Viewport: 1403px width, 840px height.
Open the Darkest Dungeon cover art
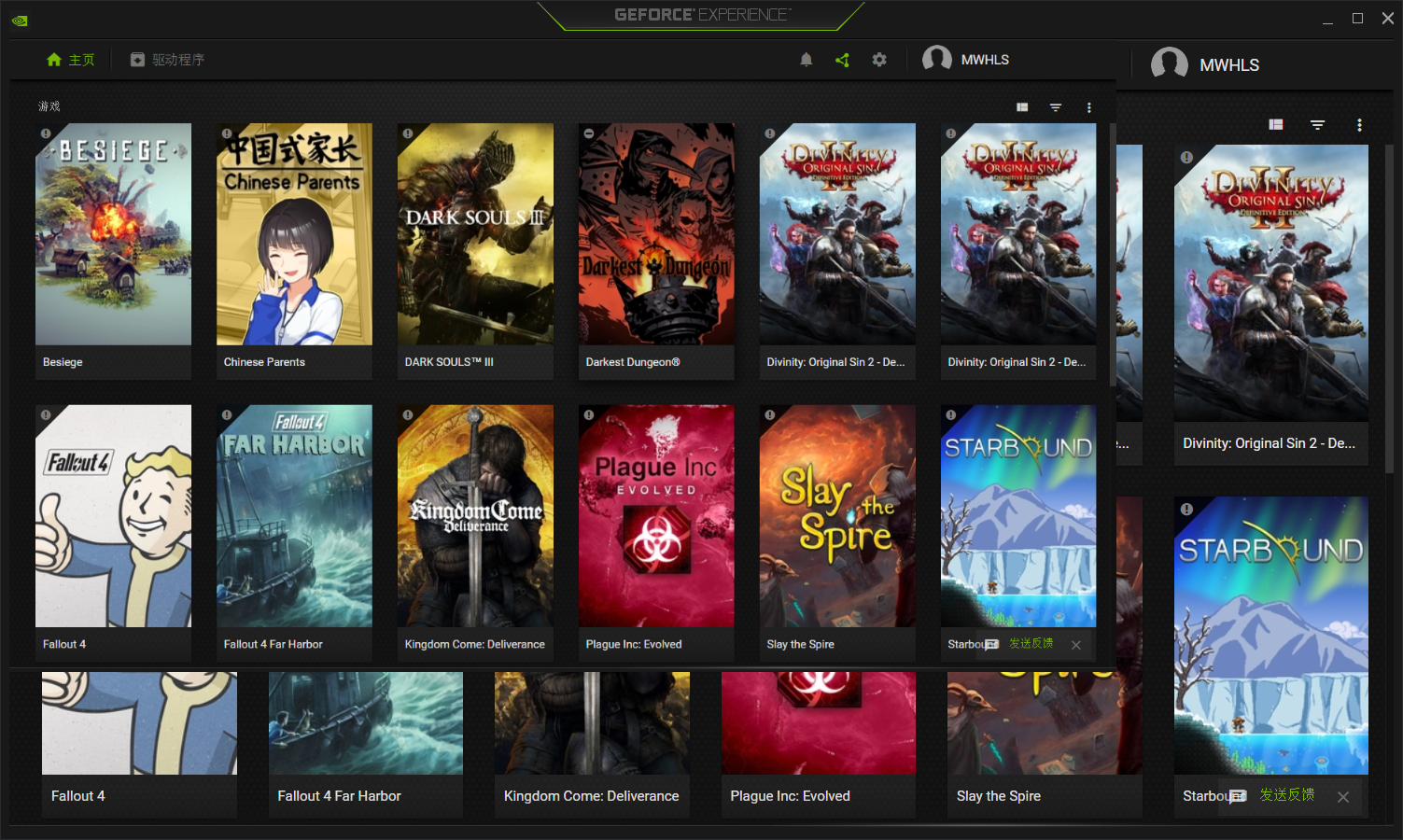656,234
